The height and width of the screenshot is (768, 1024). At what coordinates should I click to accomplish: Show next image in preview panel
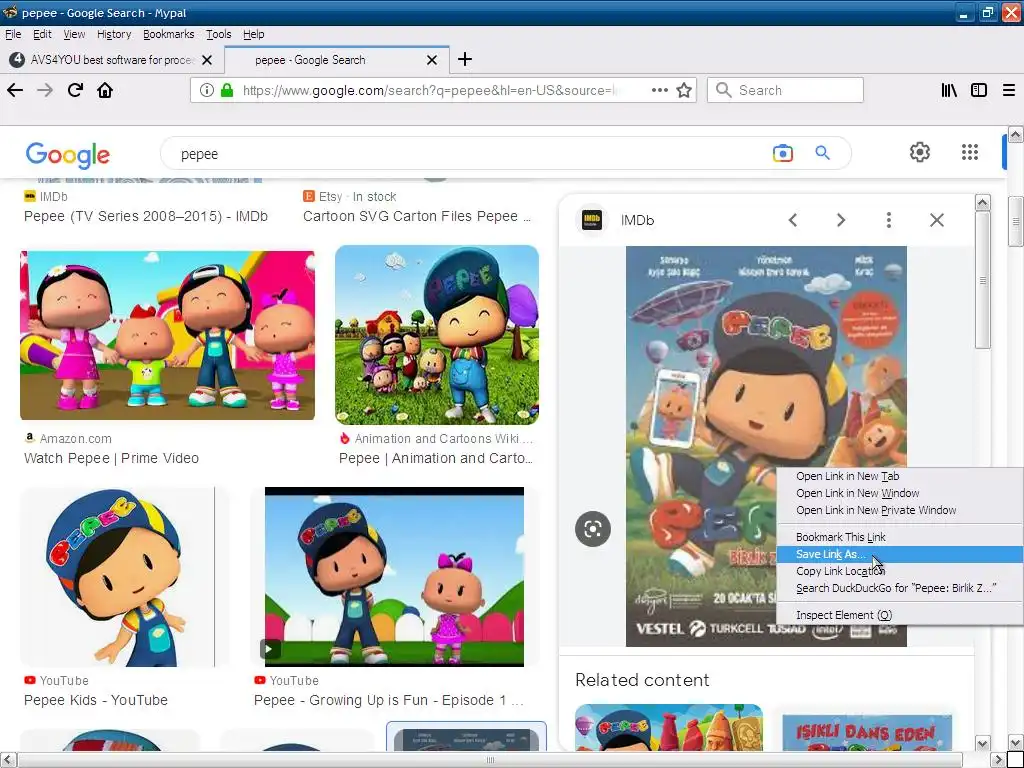pyautogui.click(x=840, y=220)
